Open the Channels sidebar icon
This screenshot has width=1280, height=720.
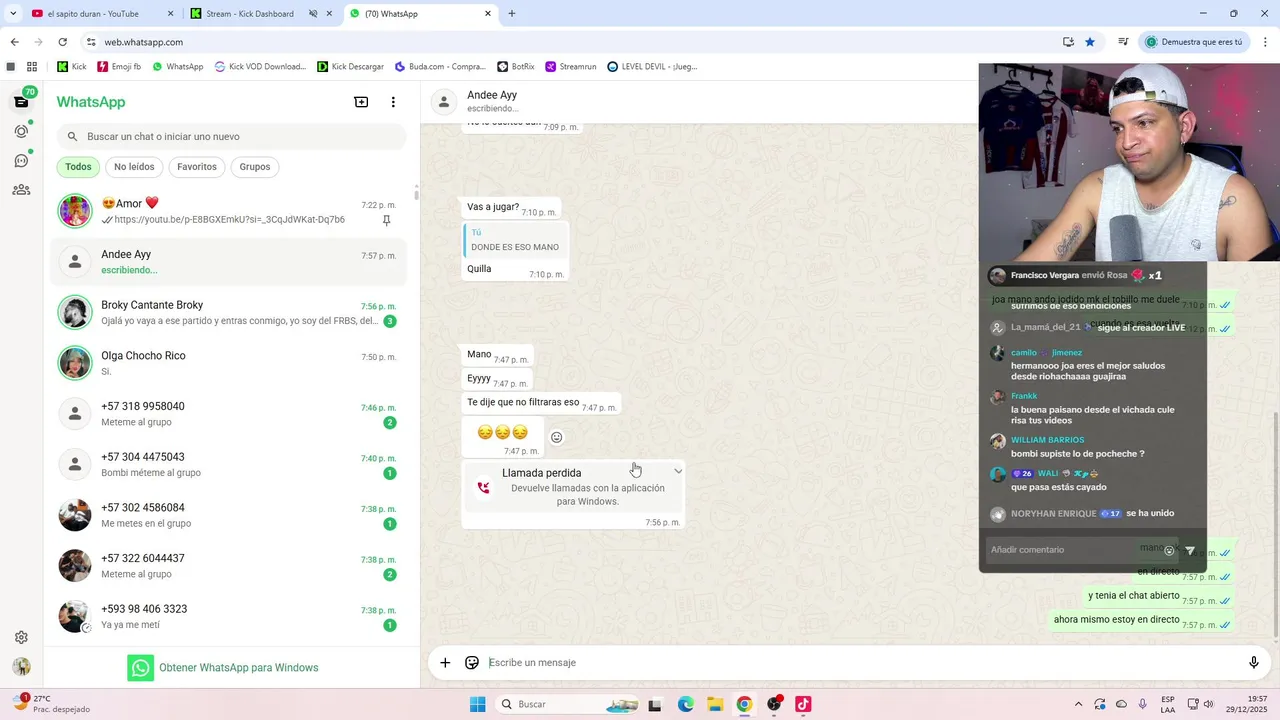point(21,160)
